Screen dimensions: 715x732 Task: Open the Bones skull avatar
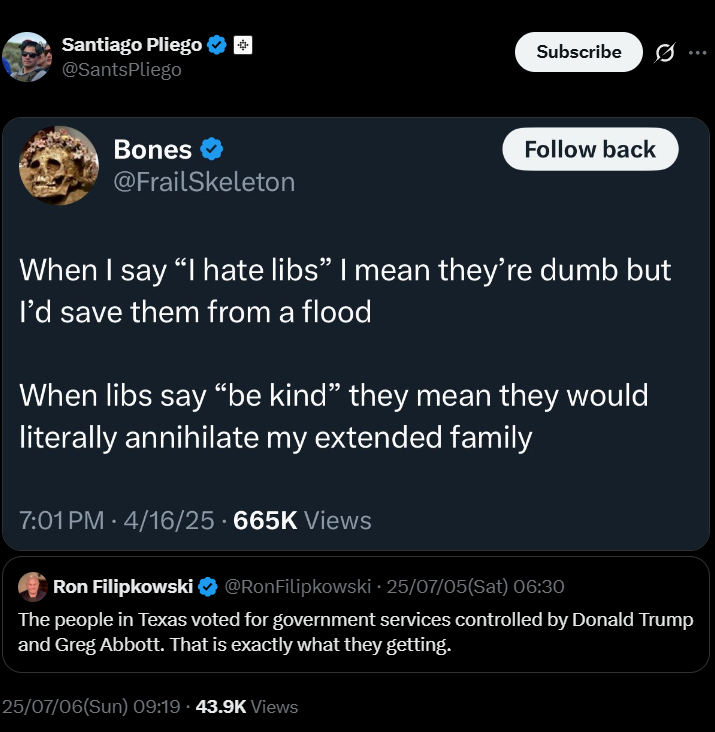point(59,165)
